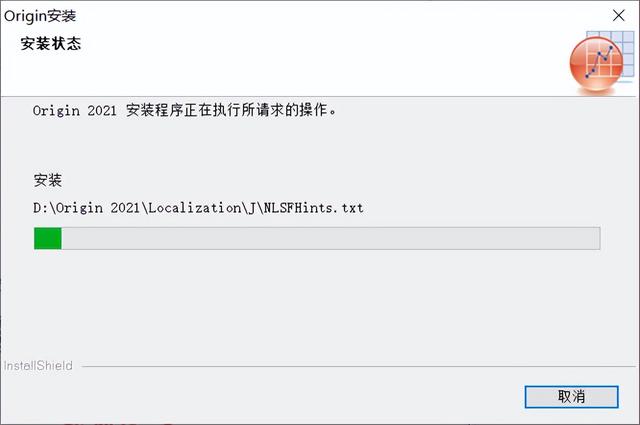Click the Origin安装 window title text

tap(40, 16)
